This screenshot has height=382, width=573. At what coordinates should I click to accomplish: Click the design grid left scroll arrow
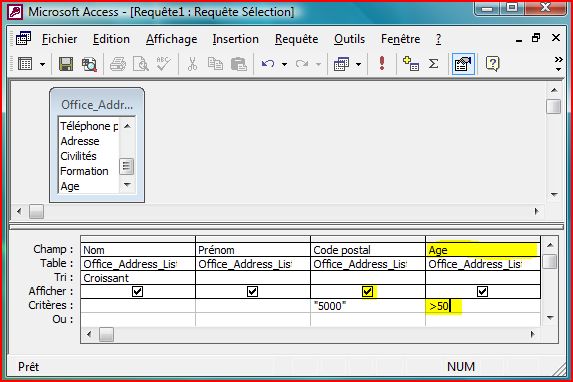88,334
